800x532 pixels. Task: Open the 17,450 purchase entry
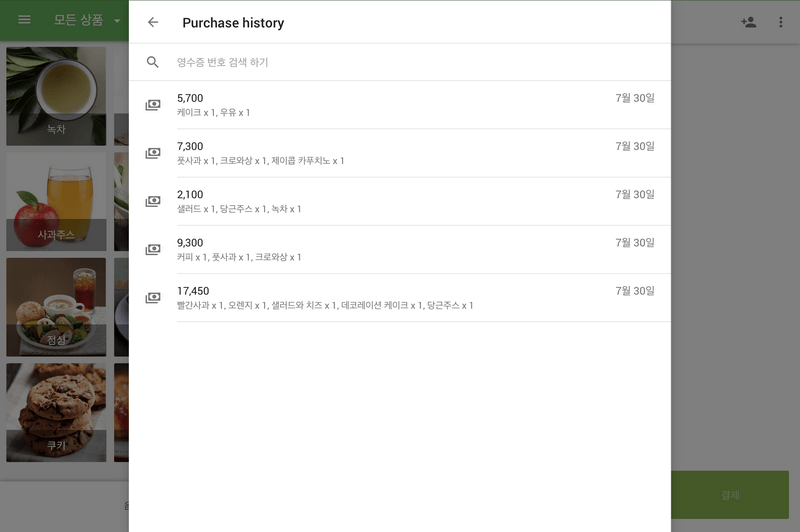[400, 297]
